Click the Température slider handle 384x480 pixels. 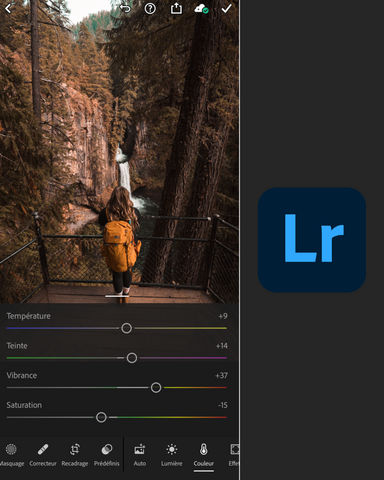point(126,328)
